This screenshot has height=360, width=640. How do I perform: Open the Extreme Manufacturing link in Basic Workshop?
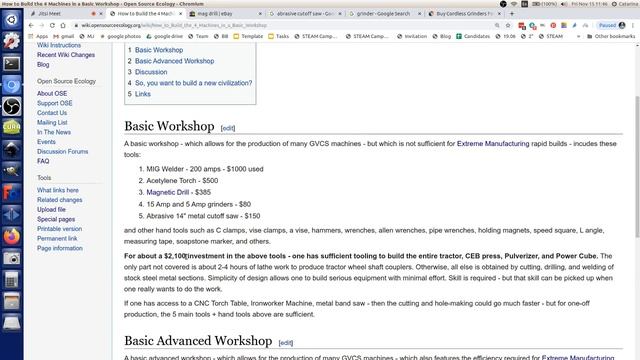click(x=493, y=144)
